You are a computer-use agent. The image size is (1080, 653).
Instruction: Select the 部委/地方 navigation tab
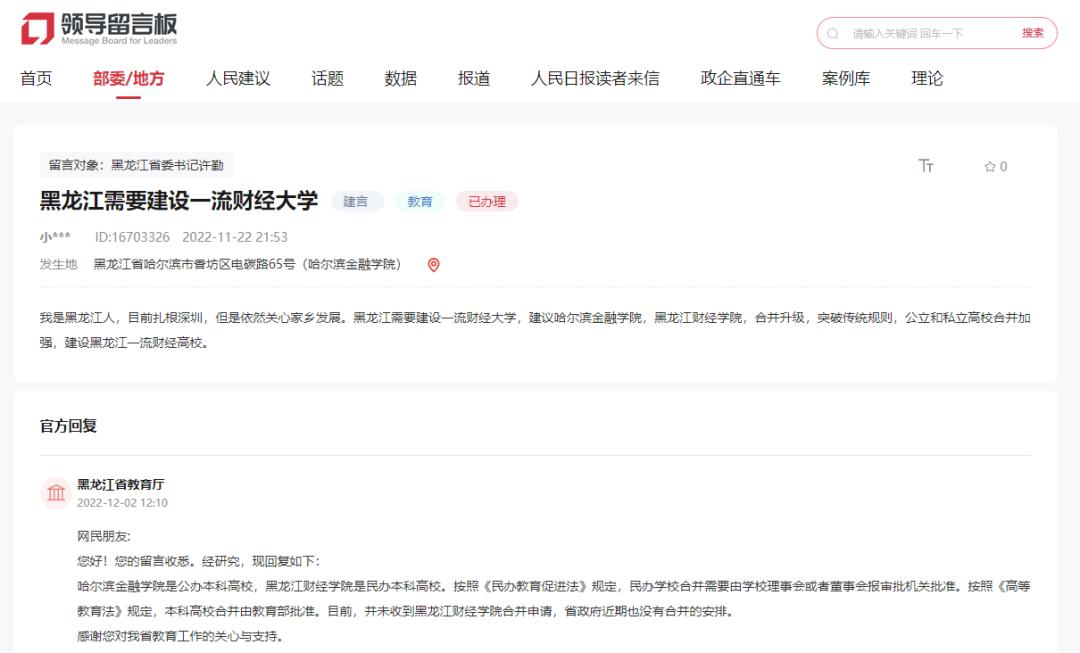coord(128,79)
